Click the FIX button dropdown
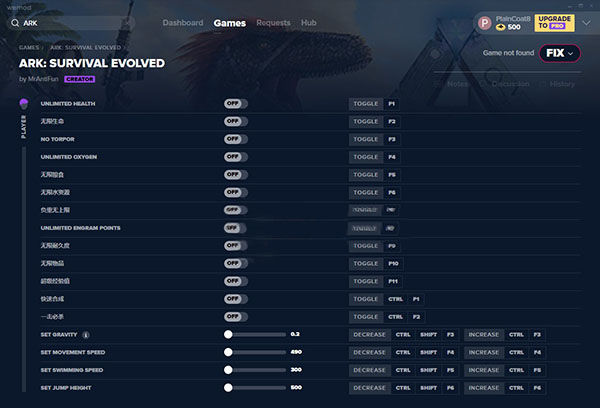 tap(560, 53)
